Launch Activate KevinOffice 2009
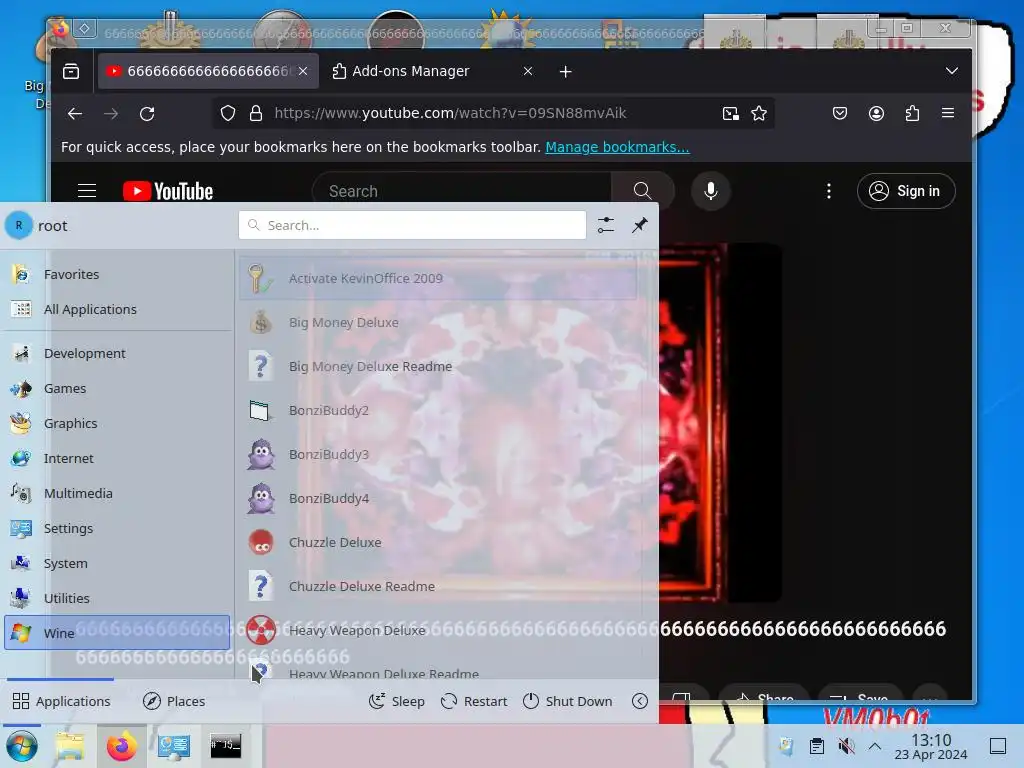The height and width of the screenshot is (768, 1024). pyautogui.click(x=438, y=278)
